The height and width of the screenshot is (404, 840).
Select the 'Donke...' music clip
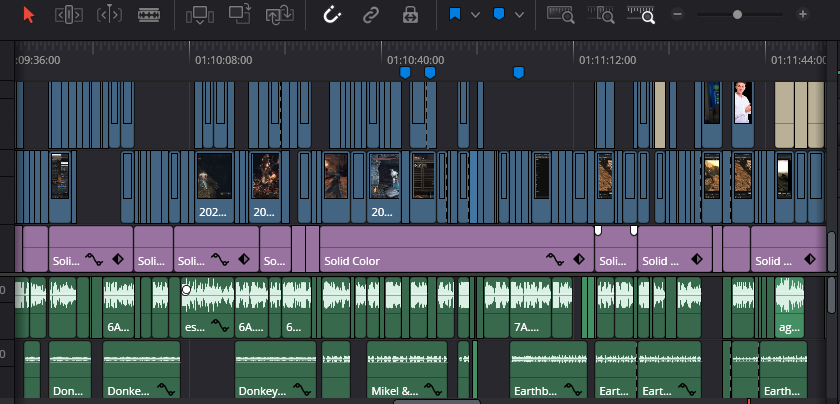141,370
